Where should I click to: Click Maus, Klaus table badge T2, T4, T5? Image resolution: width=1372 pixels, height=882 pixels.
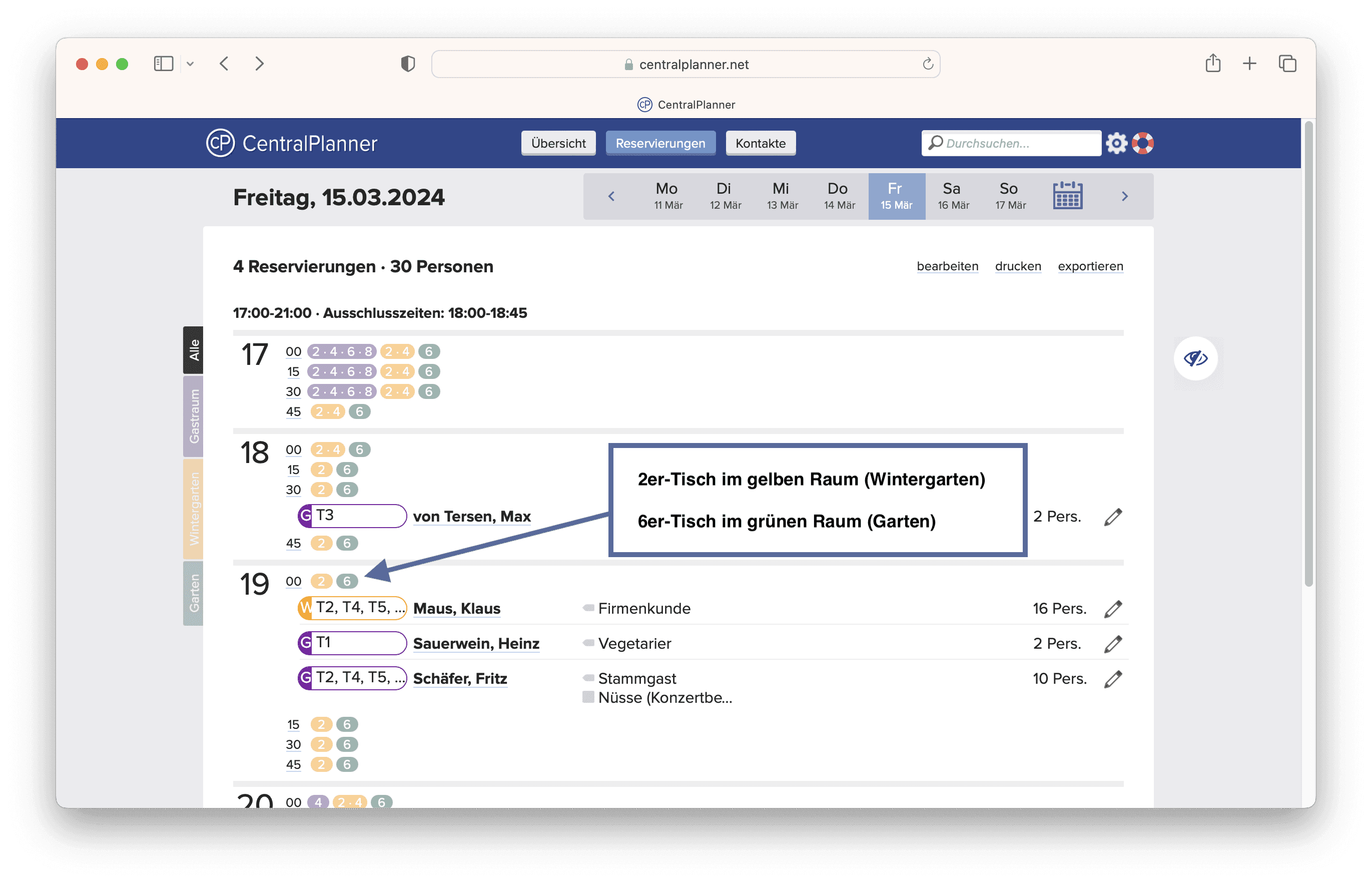(x=352, y=608)
